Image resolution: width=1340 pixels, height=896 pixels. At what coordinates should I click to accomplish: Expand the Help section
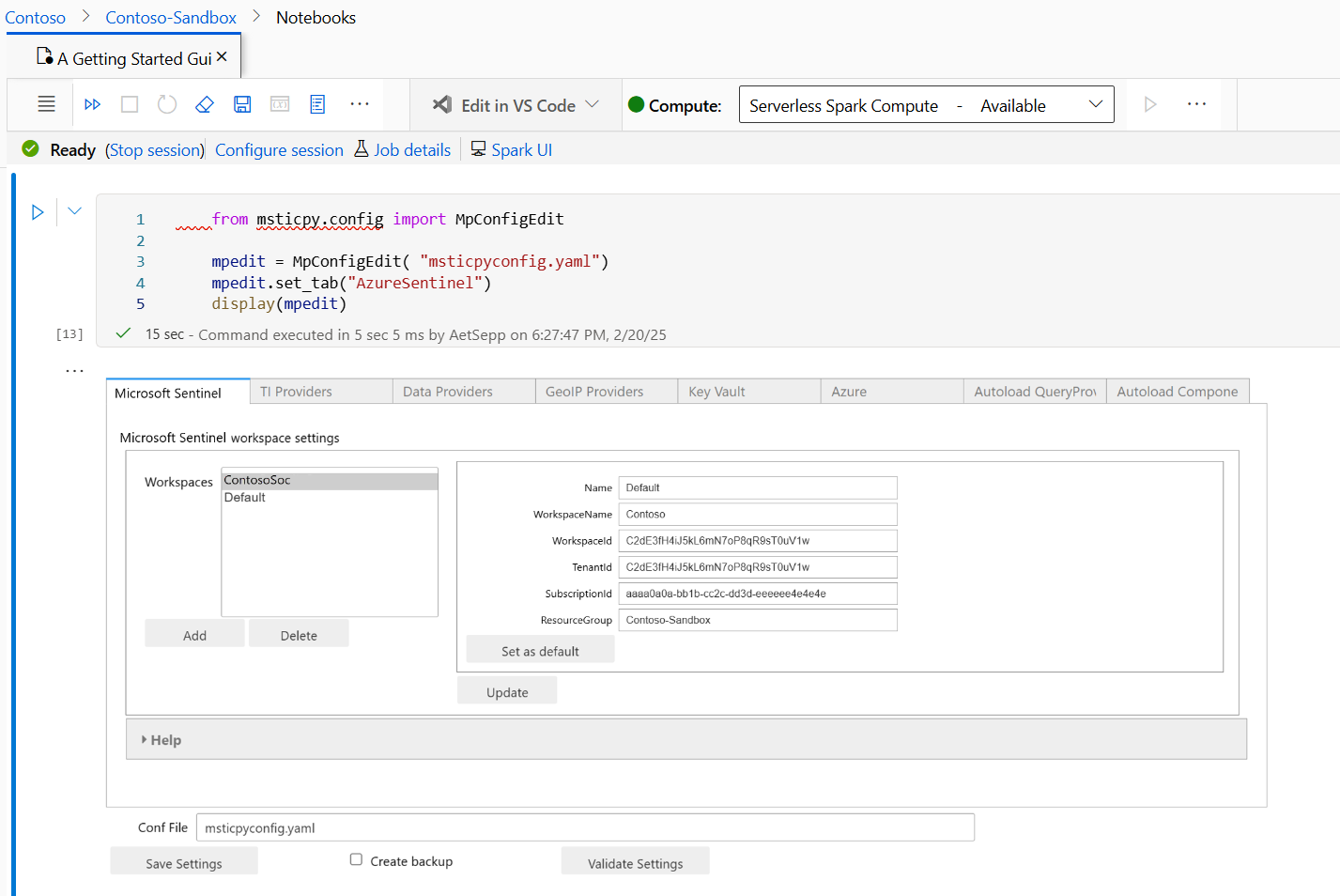pos(161,740)
